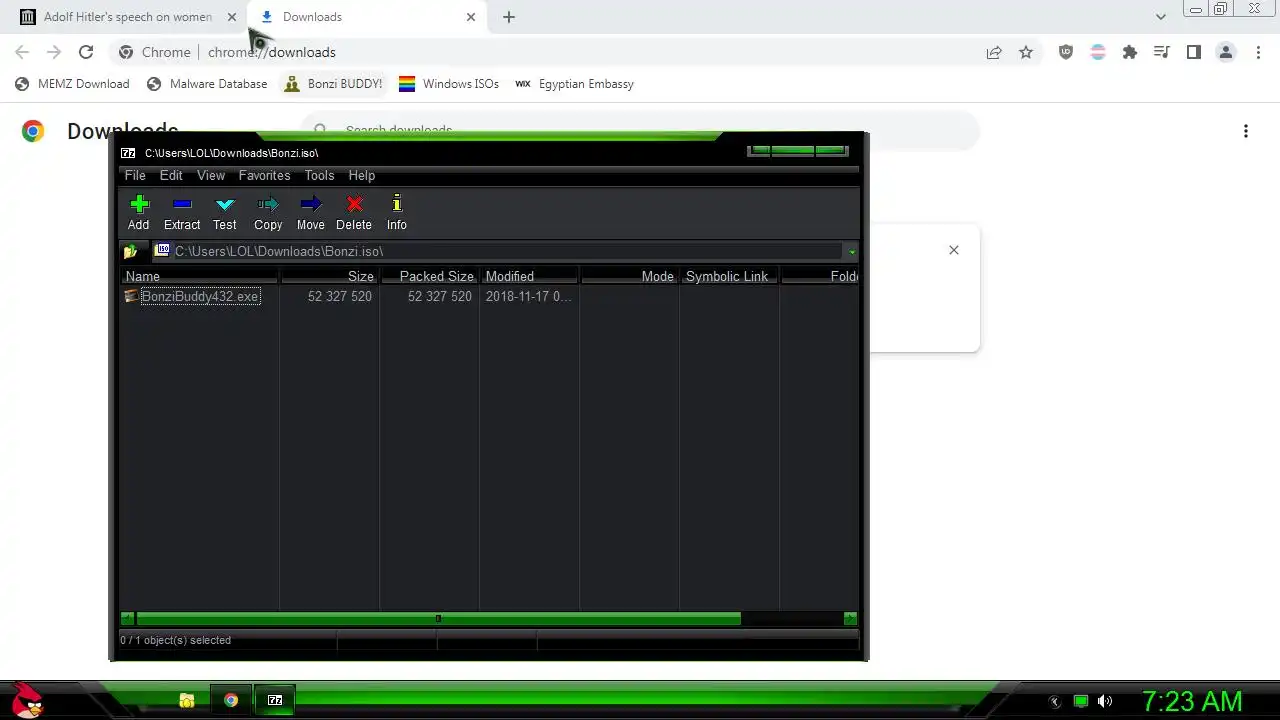The width and height of the screenshot is (1280, 720).
Task: Click the 7-Zip taskbar icon
Action: point(275,701)
